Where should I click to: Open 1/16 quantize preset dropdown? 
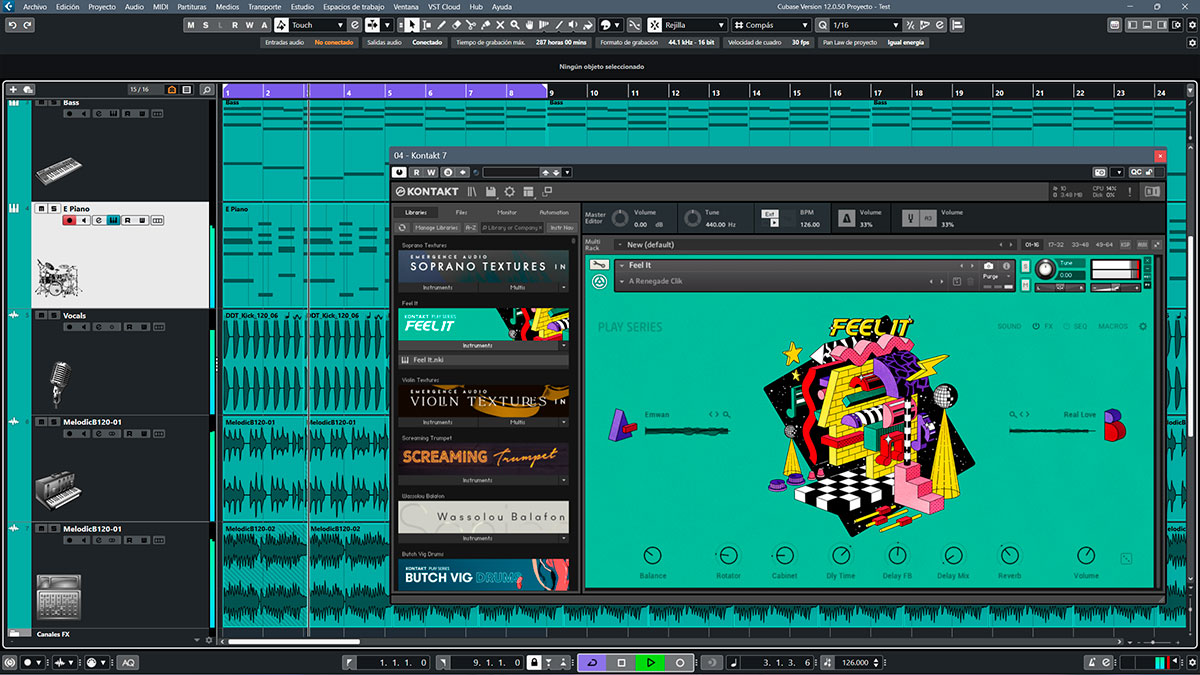[x=866, y=25]
